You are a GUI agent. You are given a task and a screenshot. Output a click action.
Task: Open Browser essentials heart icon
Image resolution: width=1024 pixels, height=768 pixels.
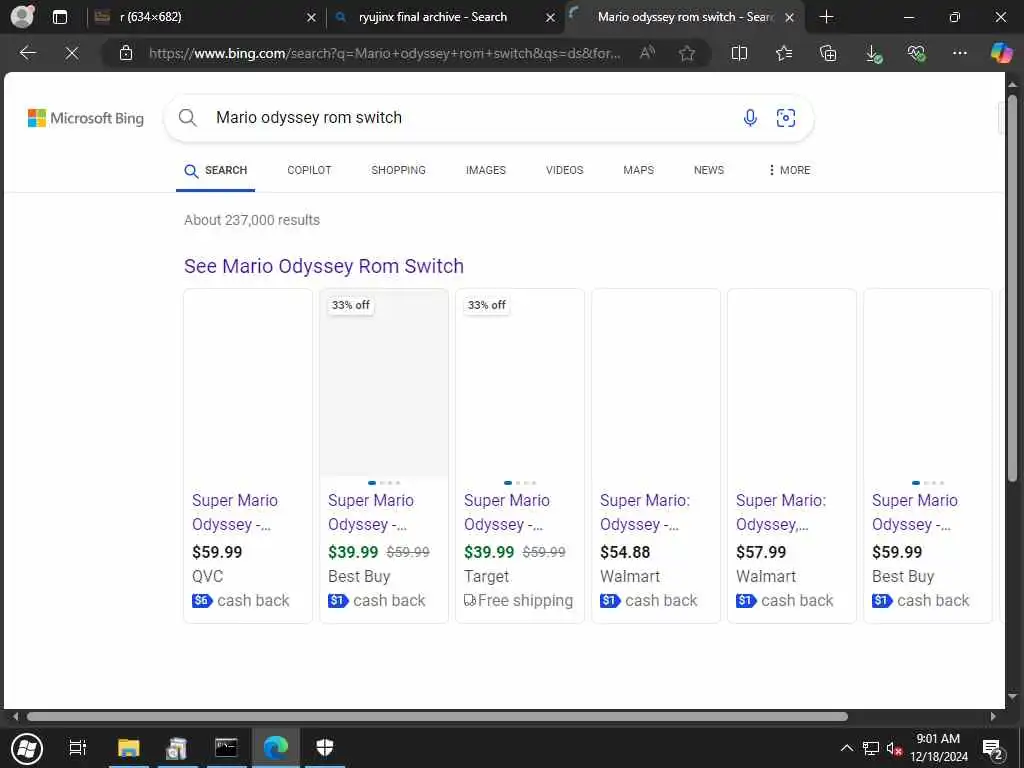pos(916,53)
